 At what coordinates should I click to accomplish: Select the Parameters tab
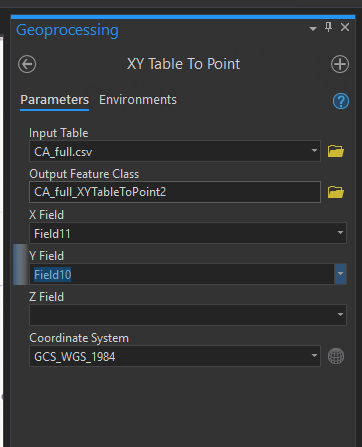55,100
